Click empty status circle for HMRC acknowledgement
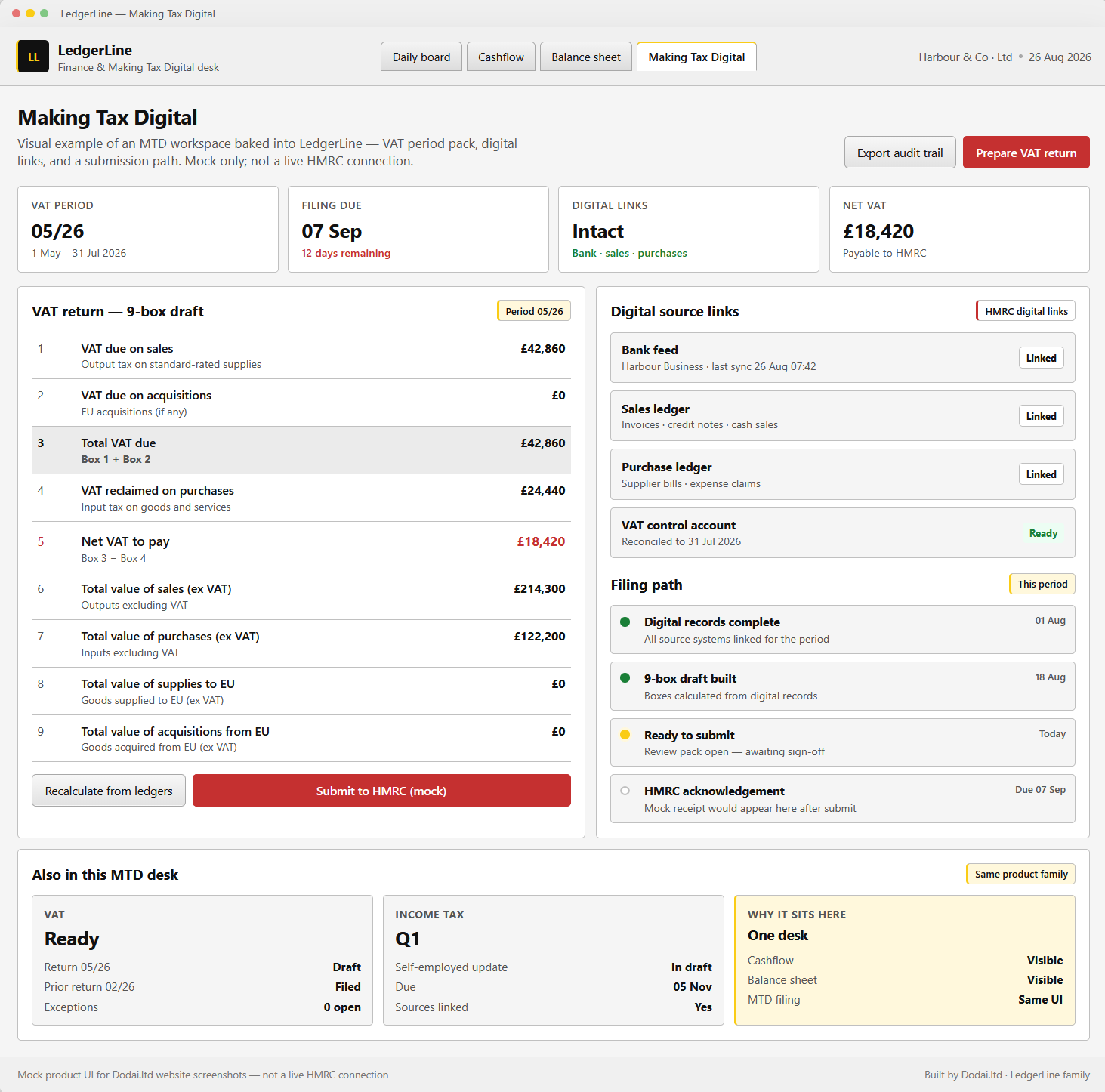Screen dimensions: 1105x1092 [x=625, y=791]
